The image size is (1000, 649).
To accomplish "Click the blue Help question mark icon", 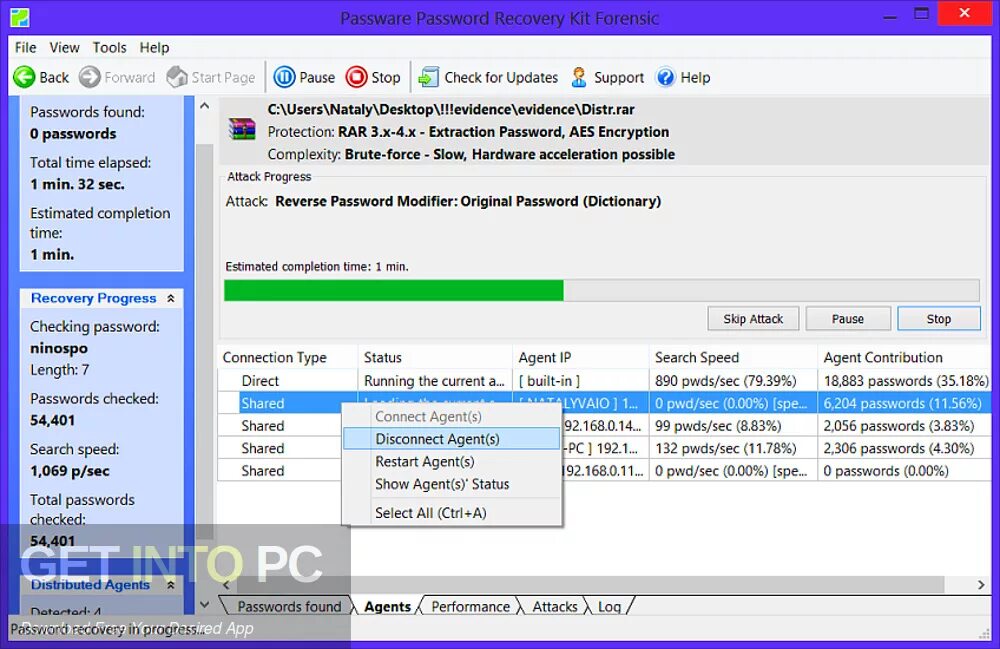I will pyautogui.click(x=665, y=77).
